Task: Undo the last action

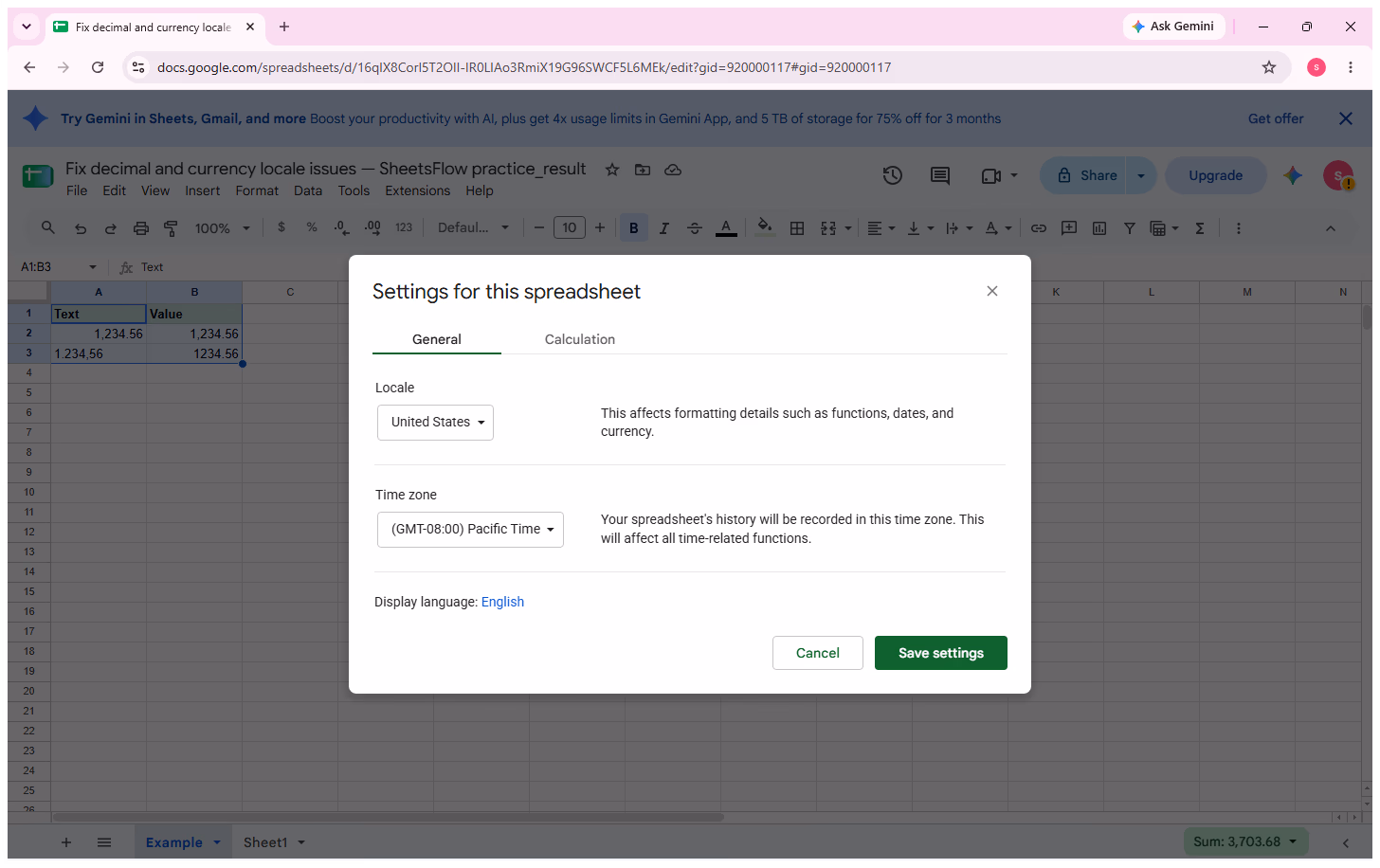Action: pos(81,228)
